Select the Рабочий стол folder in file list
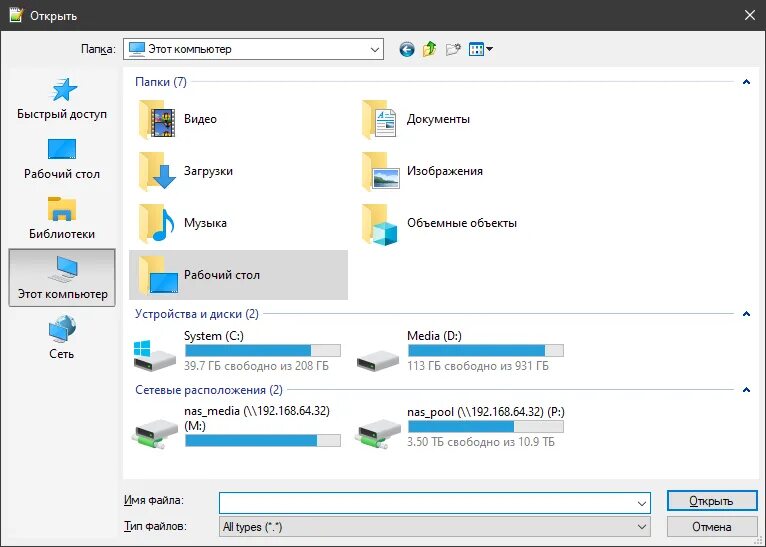Image resolution: width=766 pixels, height=547 pixels. tap(238, 275)
